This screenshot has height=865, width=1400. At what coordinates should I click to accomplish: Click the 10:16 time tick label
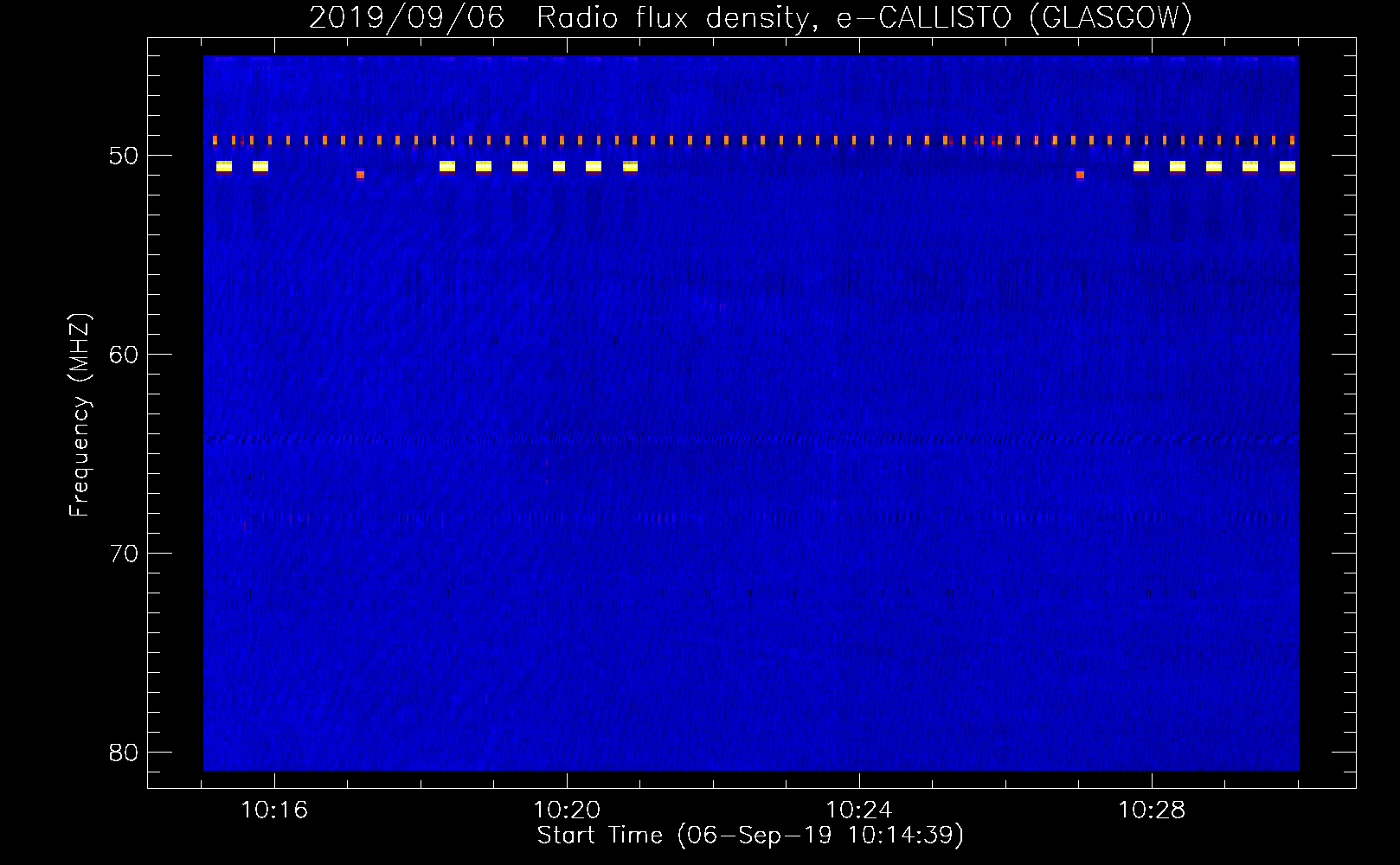[274, 811]
